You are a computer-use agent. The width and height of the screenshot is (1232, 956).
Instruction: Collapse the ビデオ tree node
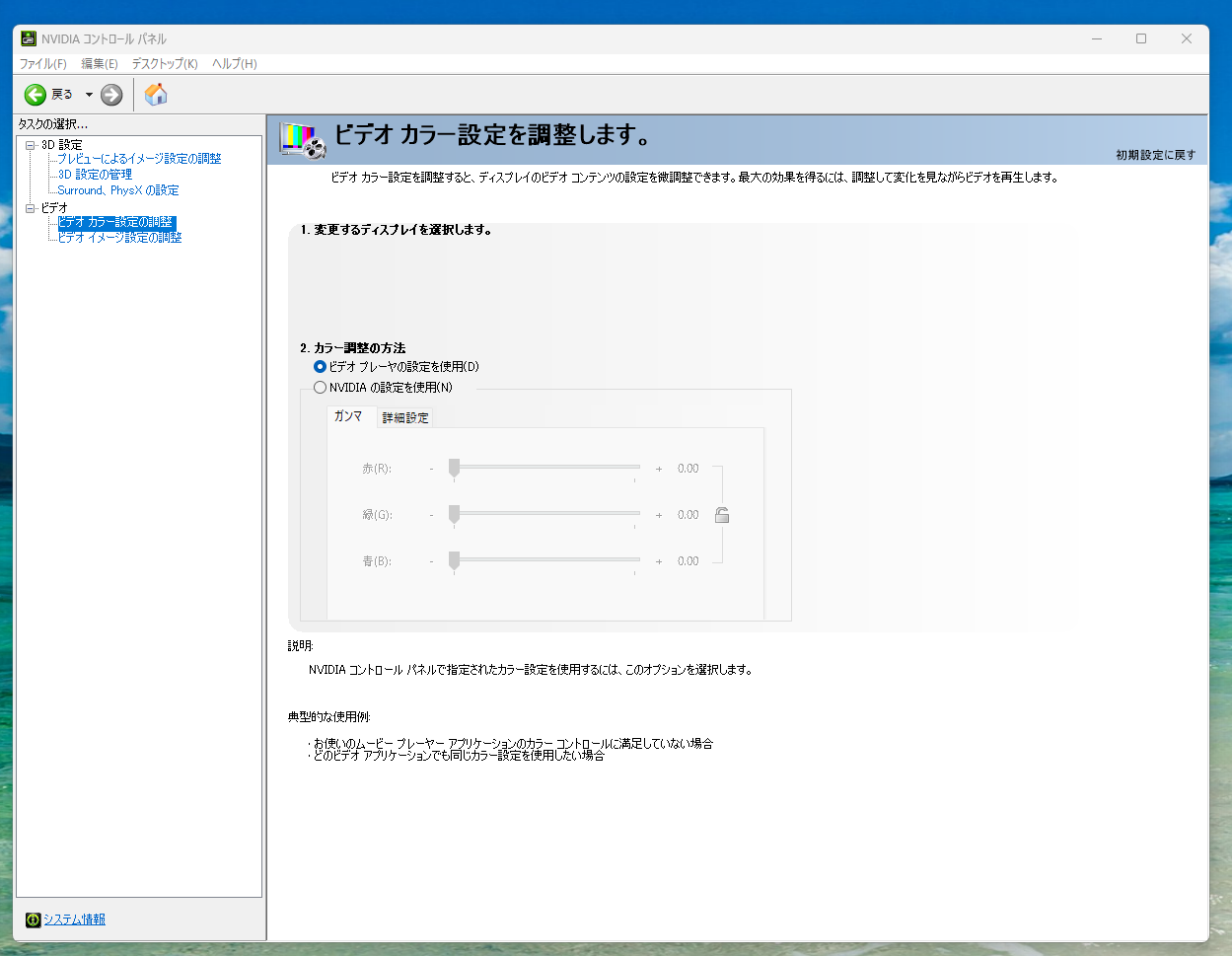click(31, 208)
